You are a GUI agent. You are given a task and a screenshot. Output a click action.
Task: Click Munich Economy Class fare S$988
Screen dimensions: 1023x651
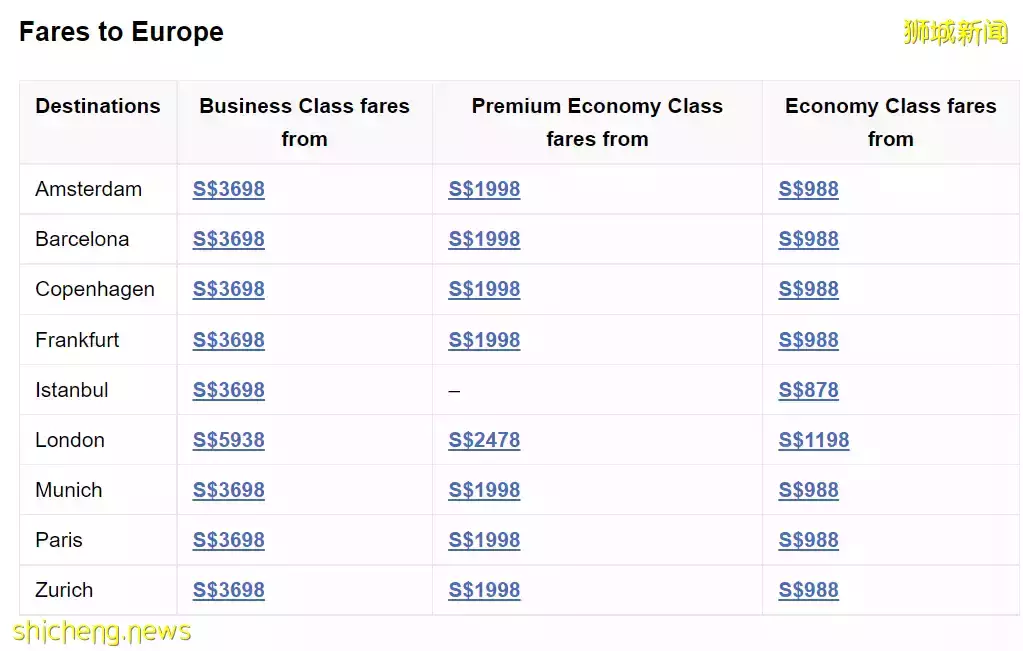[x=808, y=490]
